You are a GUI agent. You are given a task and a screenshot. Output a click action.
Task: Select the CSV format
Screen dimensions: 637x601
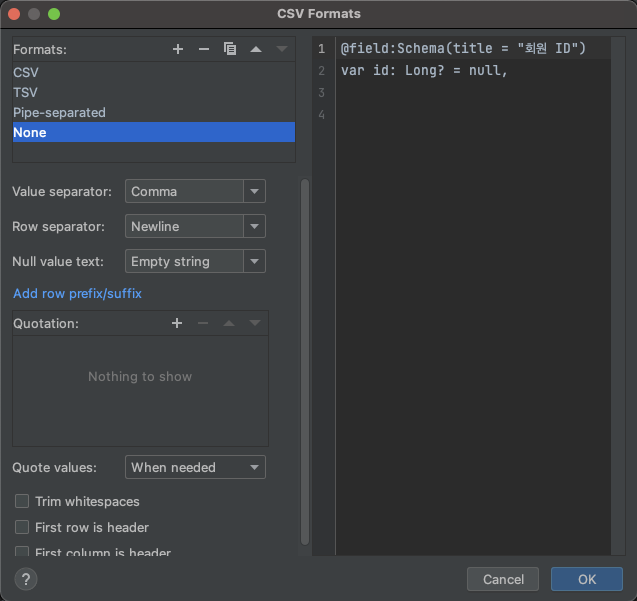154,72
